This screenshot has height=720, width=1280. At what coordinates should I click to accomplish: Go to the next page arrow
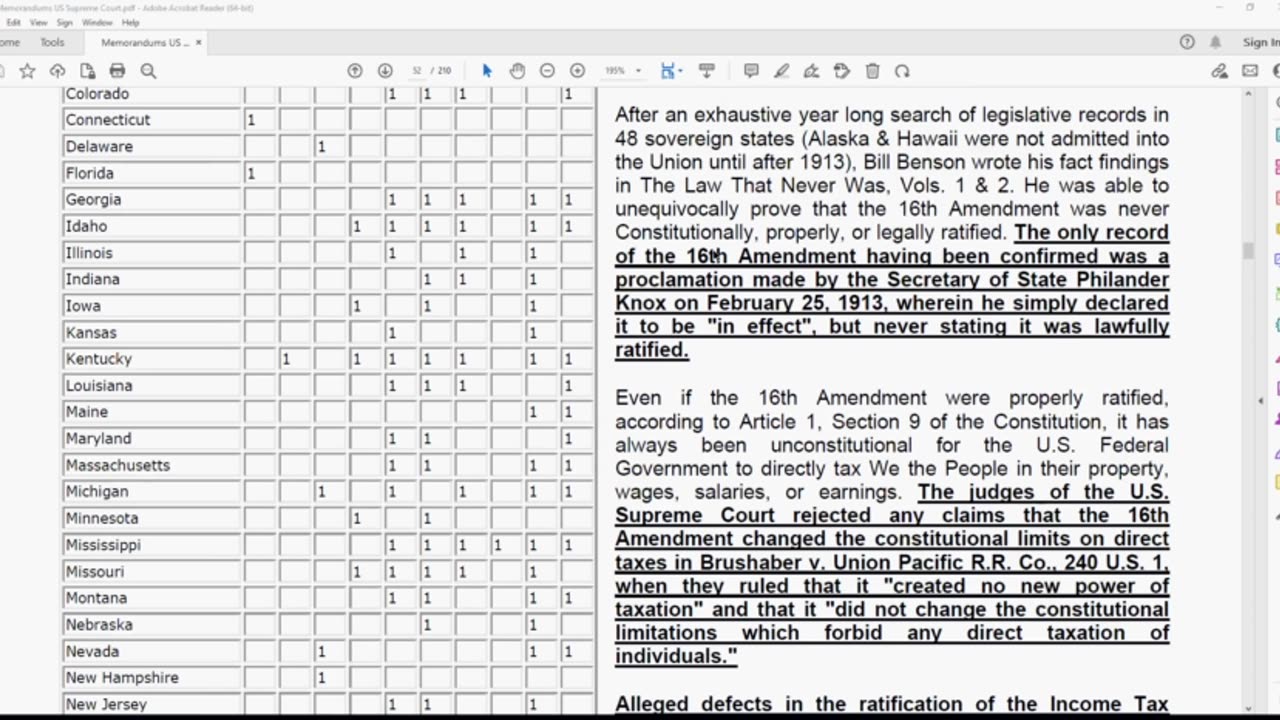coord(385,71)
